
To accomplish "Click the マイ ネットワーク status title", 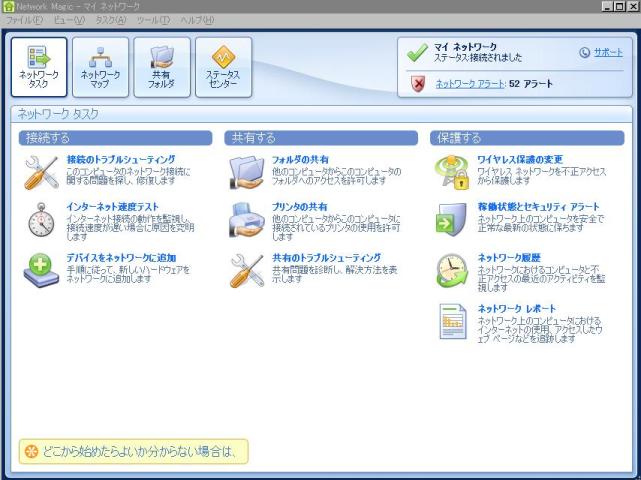I will [x=466, y=47].
